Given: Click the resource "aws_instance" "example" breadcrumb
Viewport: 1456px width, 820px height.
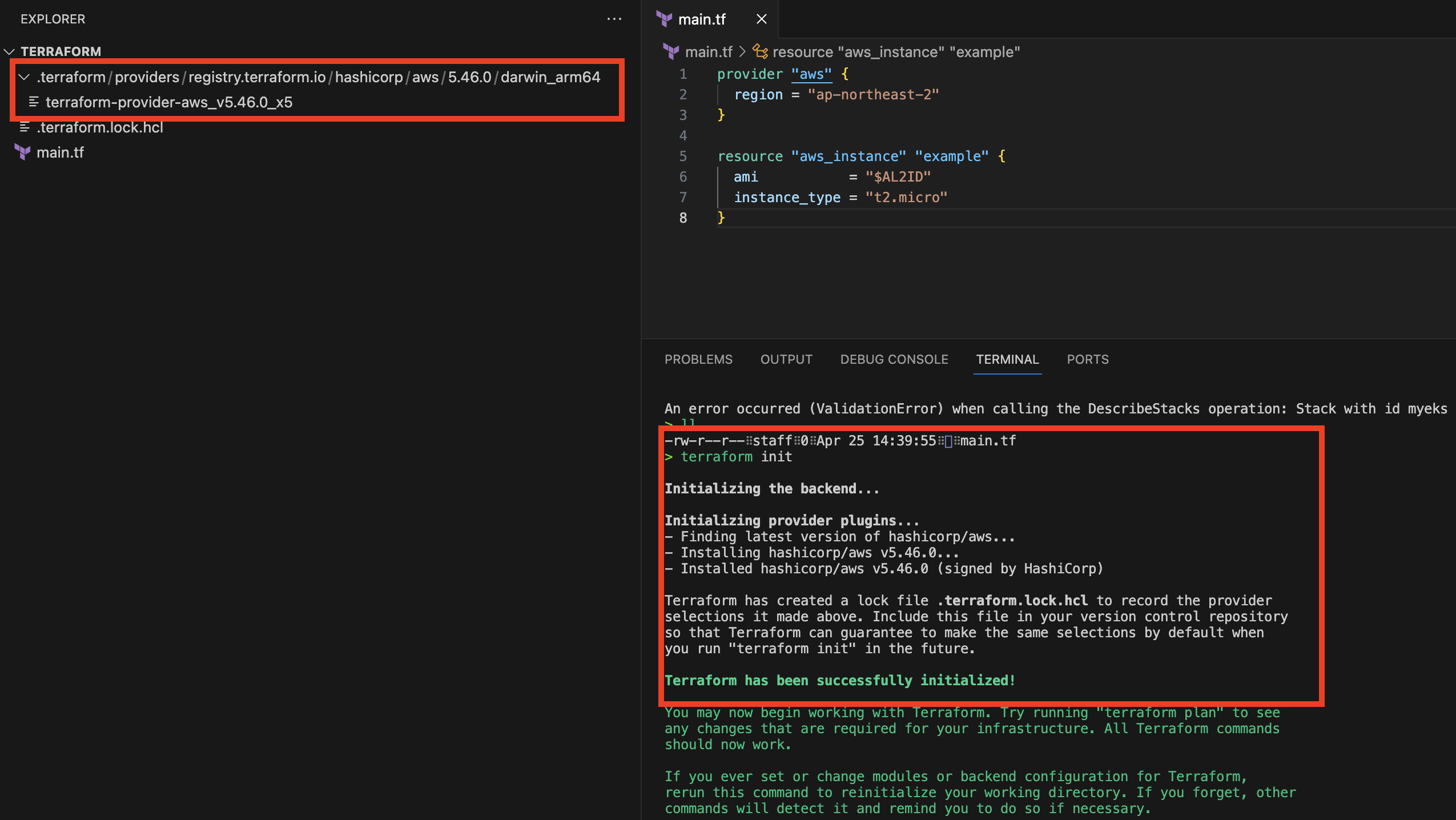Looking at the screenshot, I should (x=896, y=52).
